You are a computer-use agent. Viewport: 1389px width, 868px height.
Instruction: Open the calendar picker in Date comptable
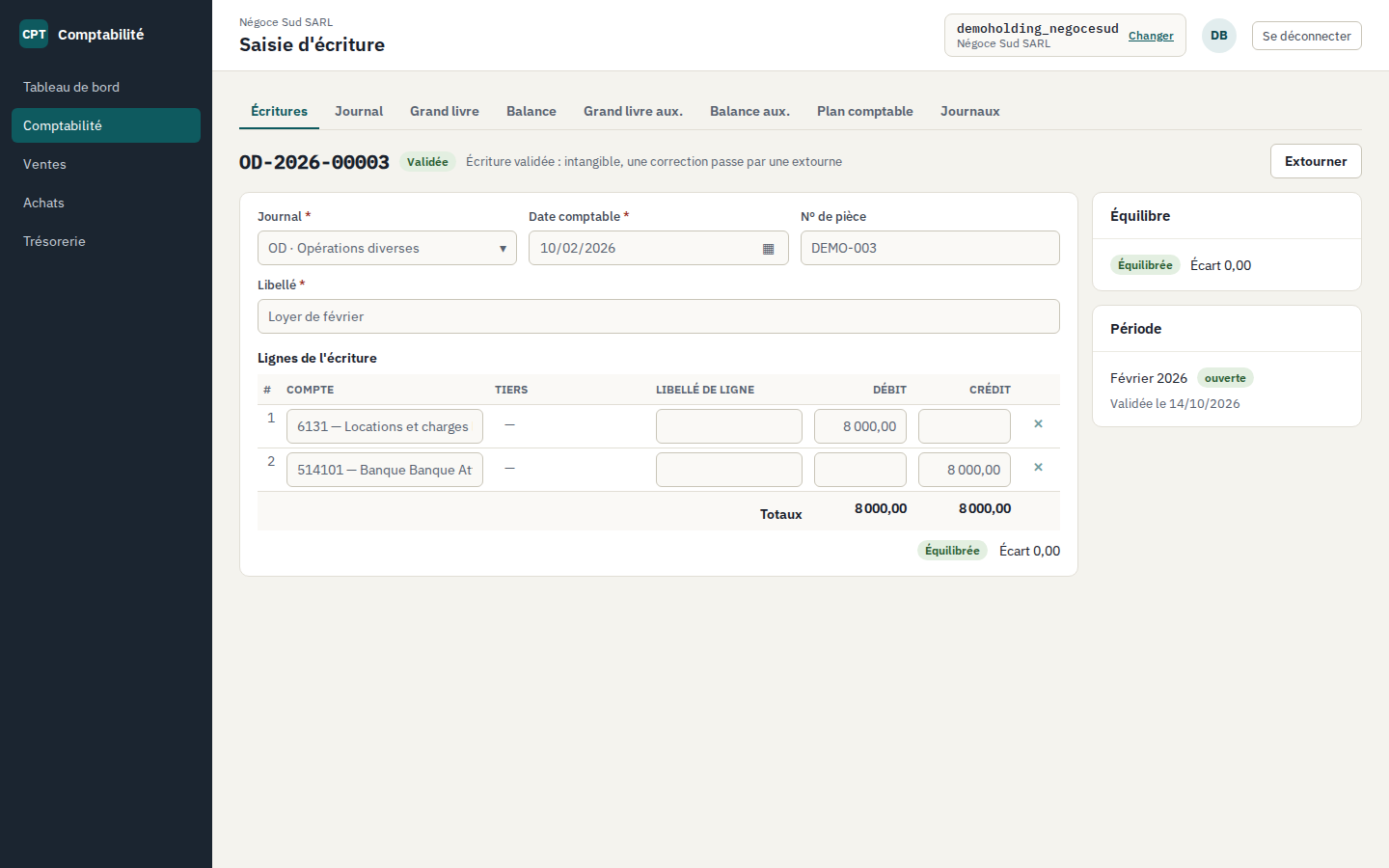click(768, 249)
